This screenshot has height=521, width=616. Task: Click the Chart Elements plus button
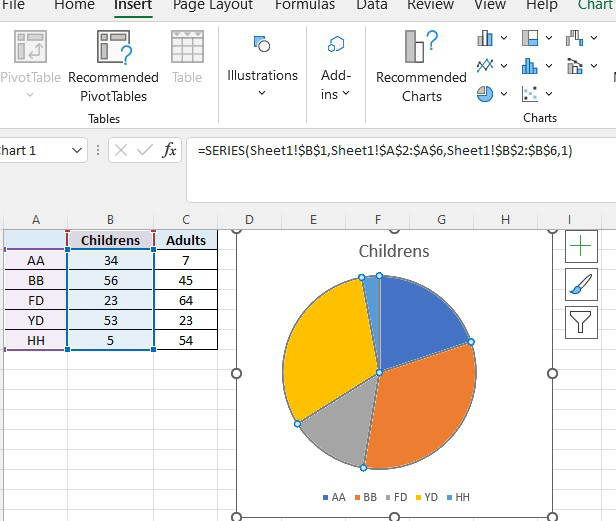point(581,246)
